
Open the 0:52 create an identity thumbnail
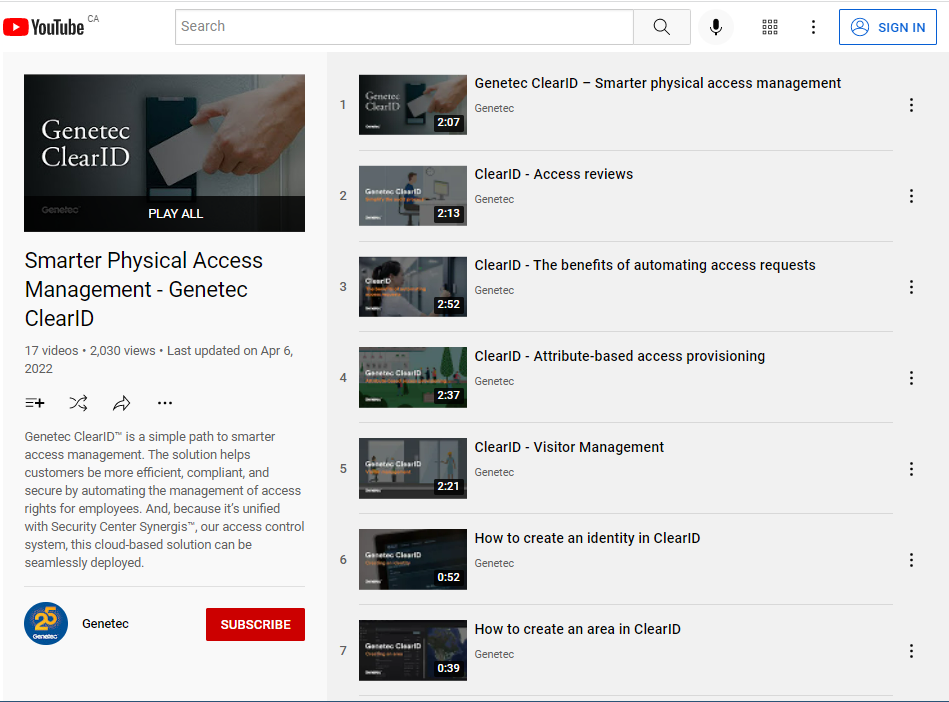[413, 559]
